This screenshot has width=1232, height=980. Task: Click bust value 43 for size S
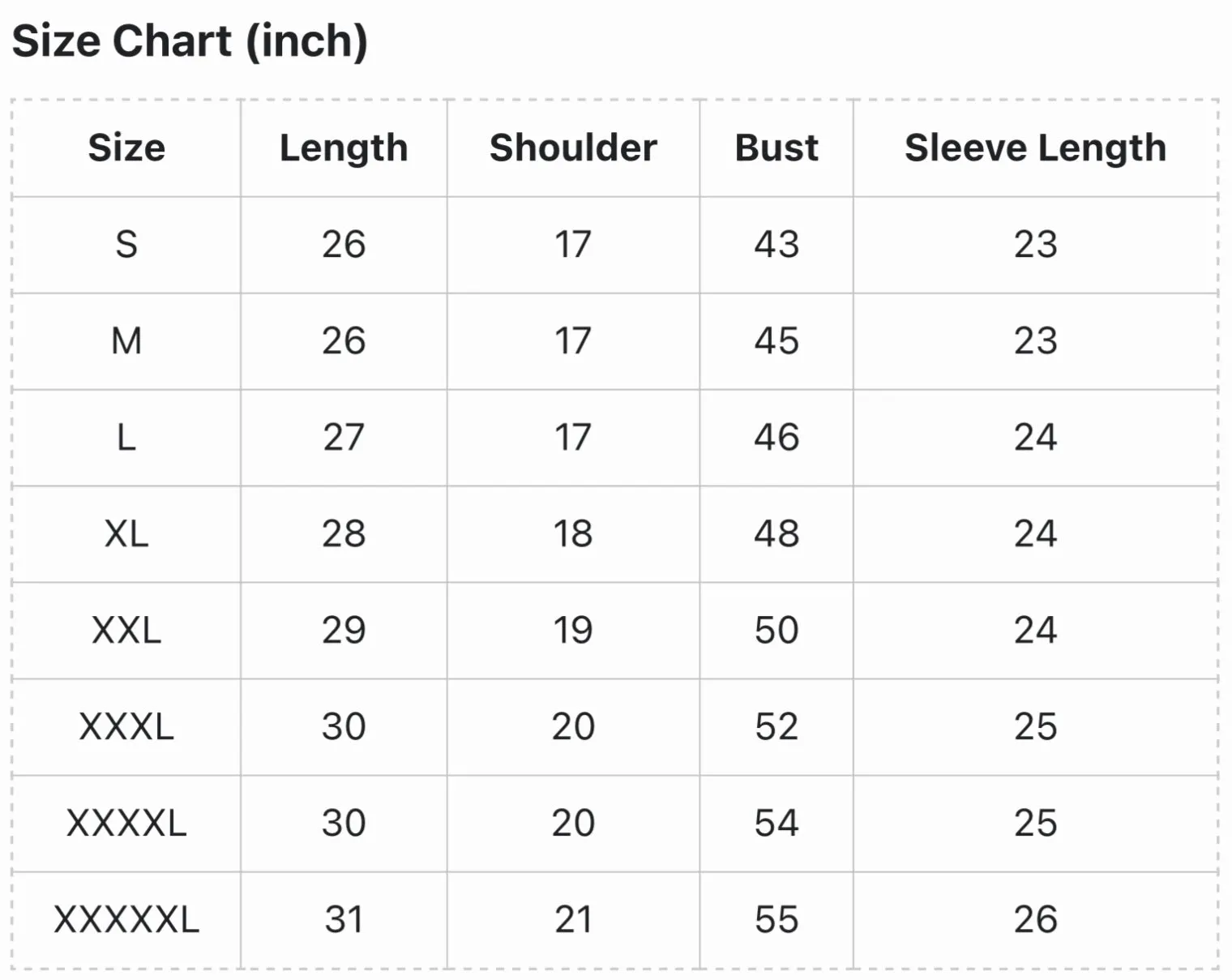776,244
